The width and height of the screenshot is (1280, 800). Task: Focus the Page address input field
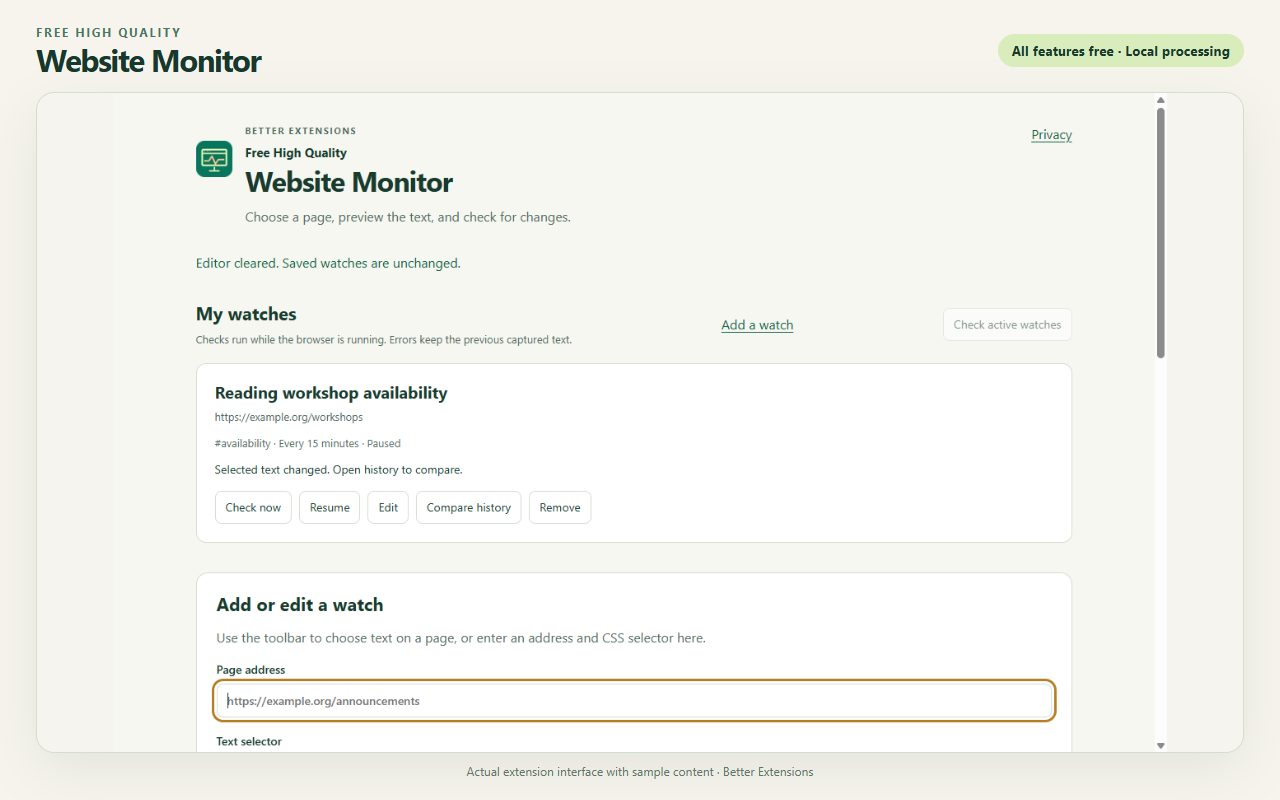634,701
